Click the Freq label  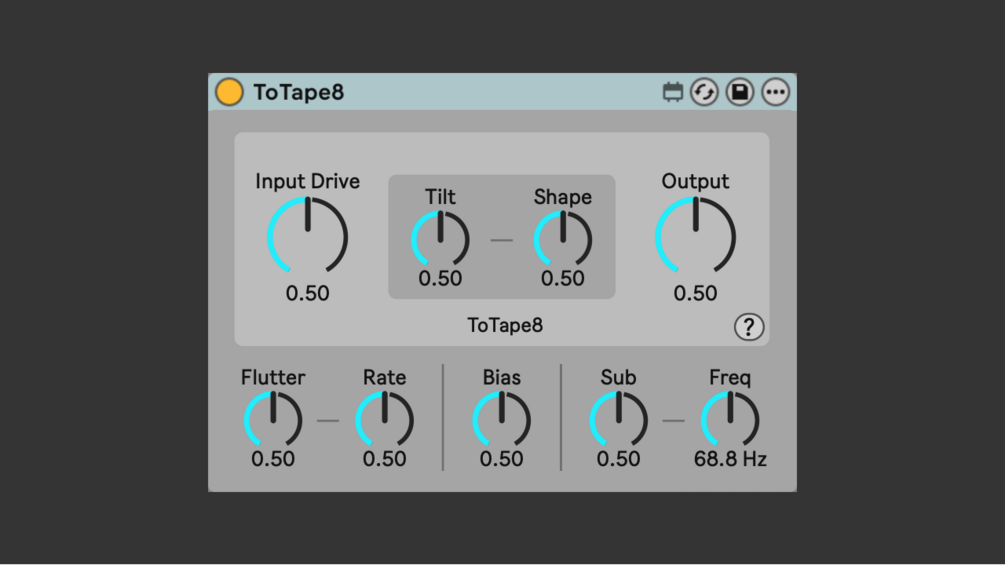(730, 378)
